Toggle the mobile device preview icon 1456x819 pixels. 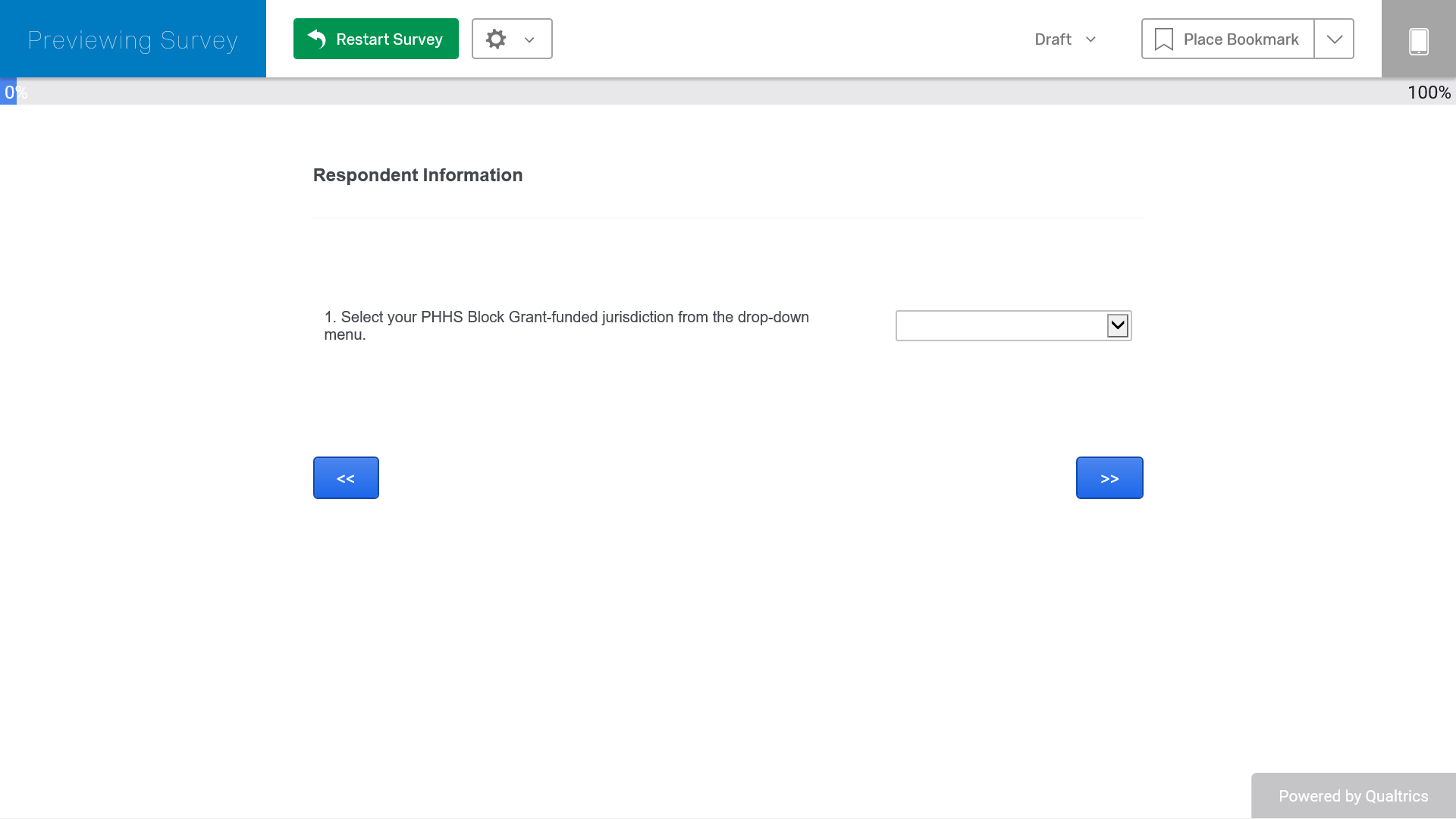(x=1418, y=39)
